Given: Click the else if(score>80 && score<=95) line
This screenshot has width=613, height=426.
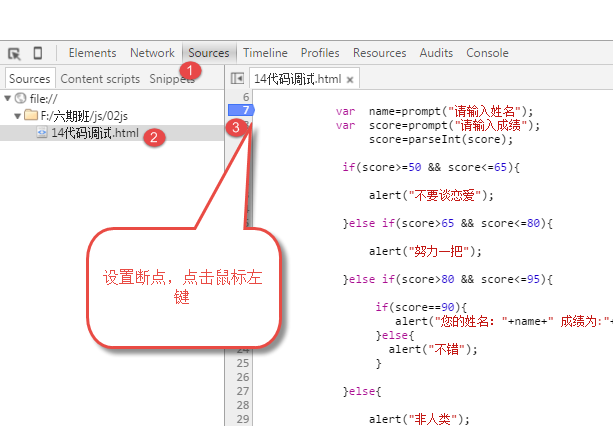Looking at the screenshot, I should pos(448,279).
